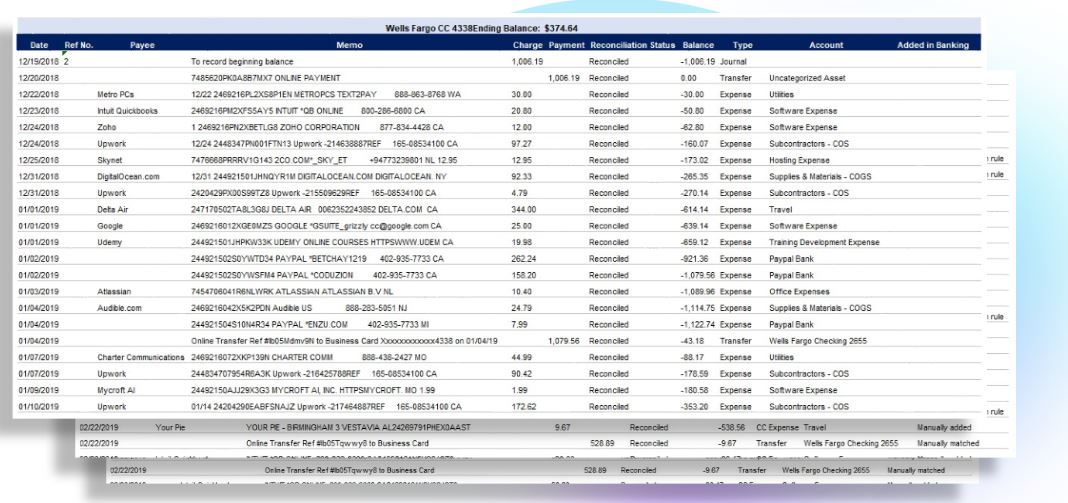
Task: Select the -614.14 balance cell
Action: (x=693, y=209)
